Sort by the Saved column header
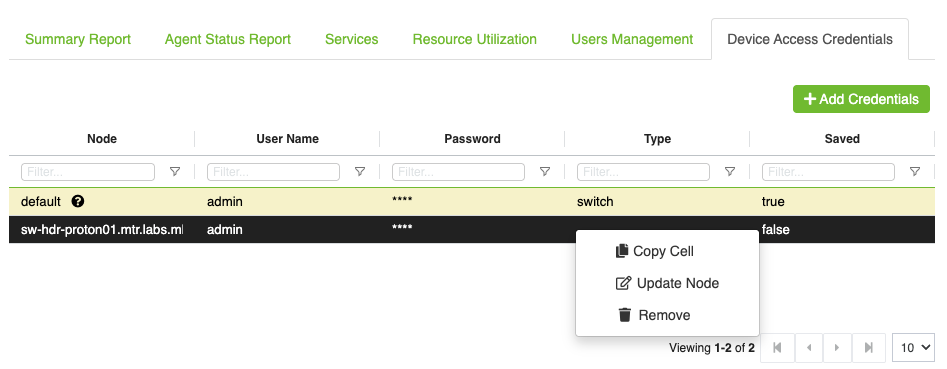Screen dimensions: 947x369 (842, 139)
